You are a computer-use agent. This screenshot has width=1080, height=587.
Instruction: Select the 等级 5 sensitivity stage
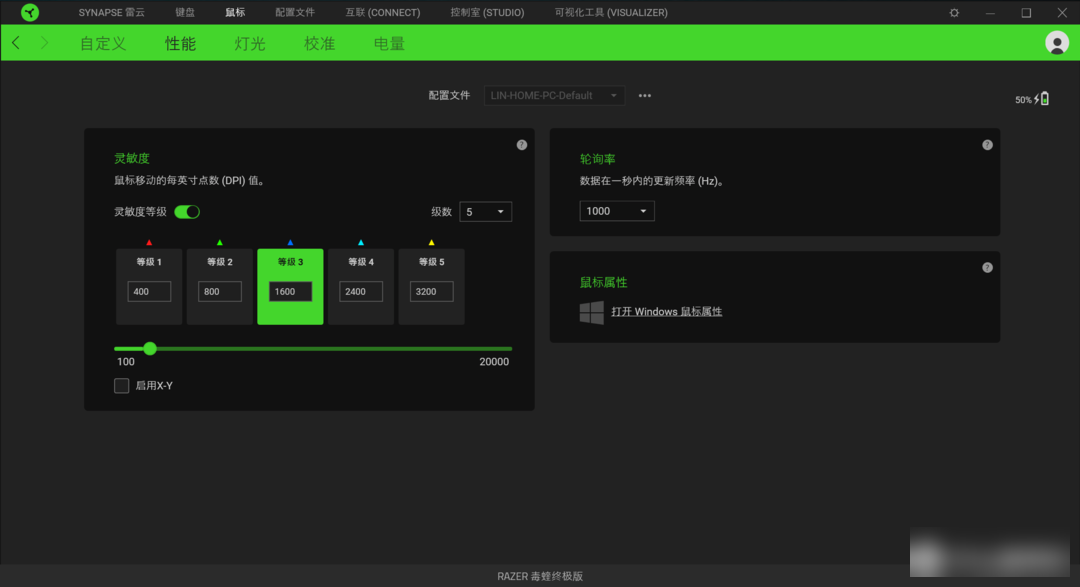[x=431, y=287]
